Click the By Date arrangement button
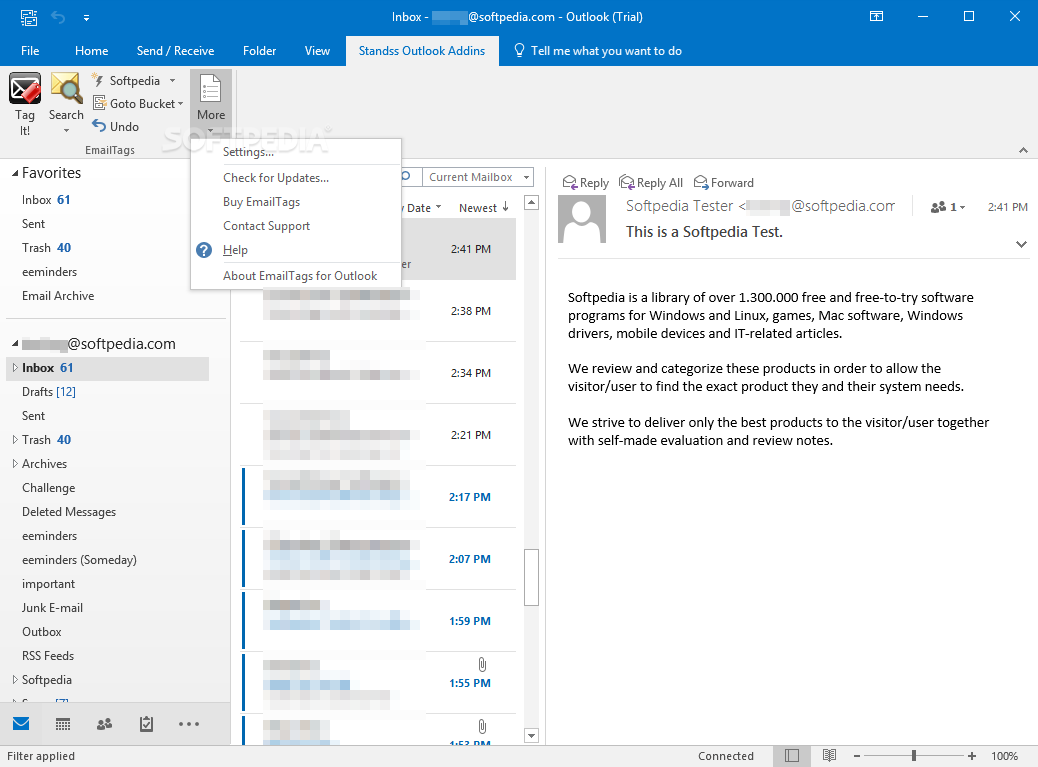 pos(420,207)
